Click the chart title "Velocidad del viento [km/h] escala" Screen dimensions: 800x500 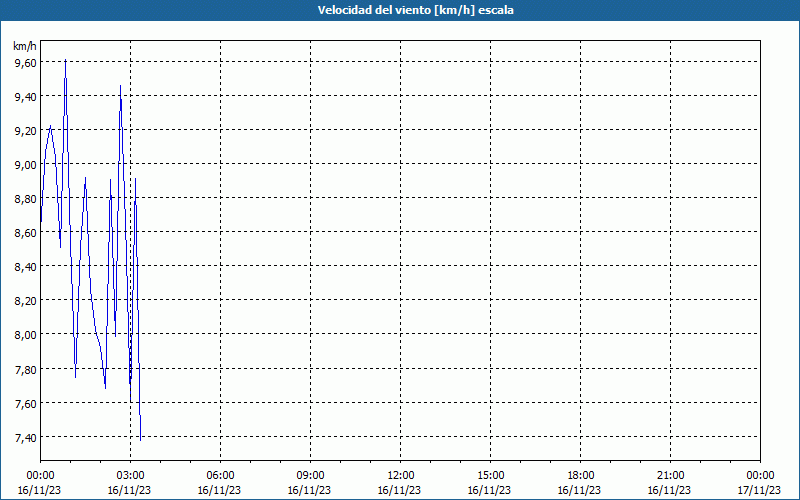point(415,10)
